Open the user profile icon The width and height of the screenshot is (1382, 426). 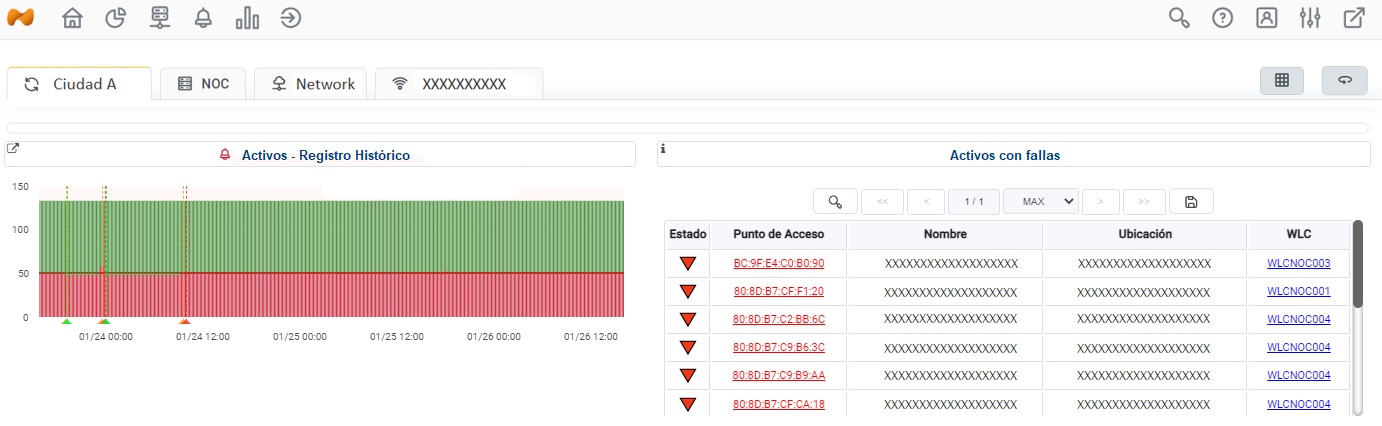coord(1266,18)
